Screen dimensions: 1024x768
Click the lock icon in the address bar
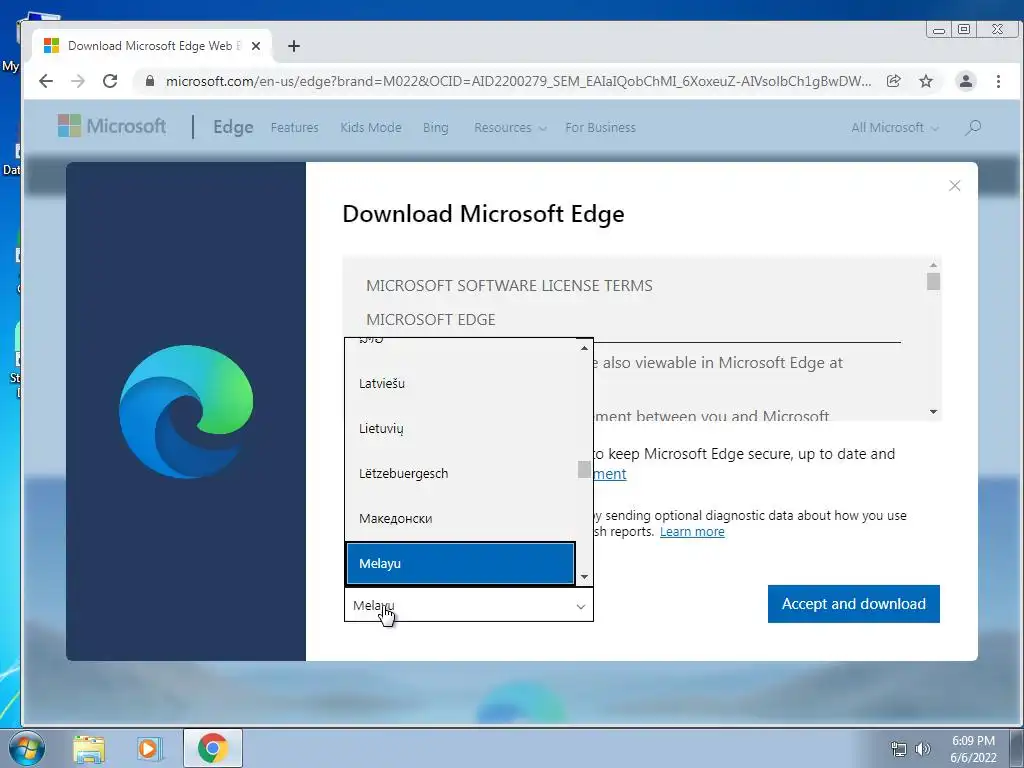150,81
